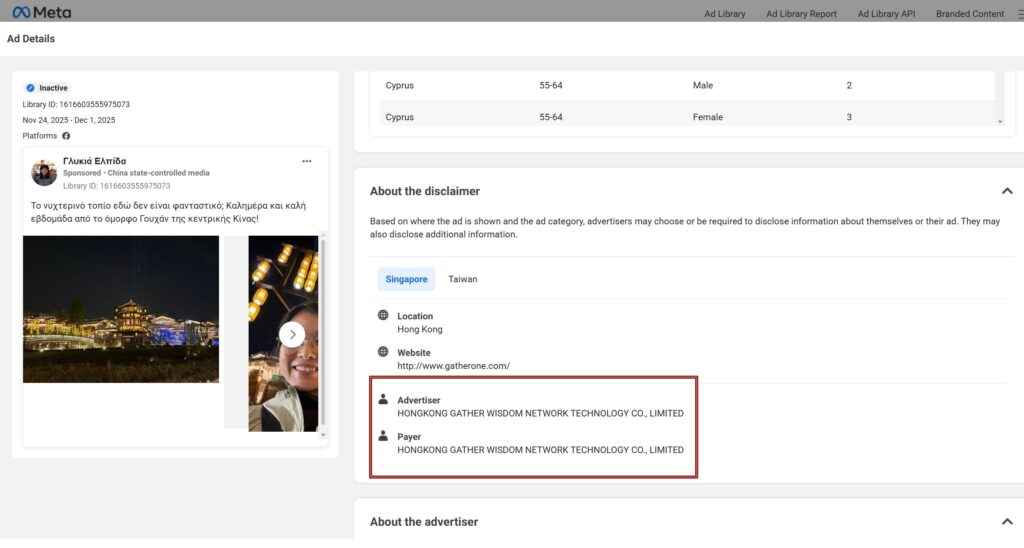The image size is (1024, 548).
Task: Click the Γλυκιά Ελπίδα profile avatar
Action: [x=44, y=173]
